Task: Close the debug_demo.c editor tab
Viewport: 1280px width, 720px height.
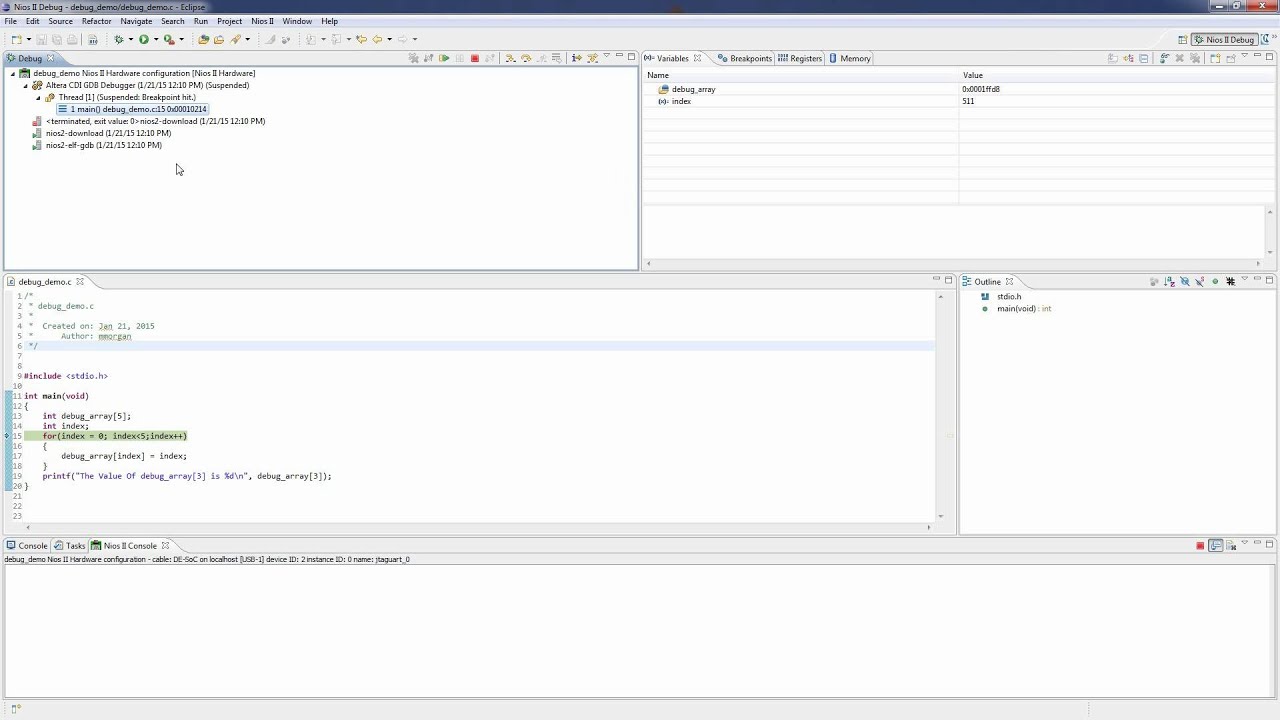Action: click(x=80, y=282)
